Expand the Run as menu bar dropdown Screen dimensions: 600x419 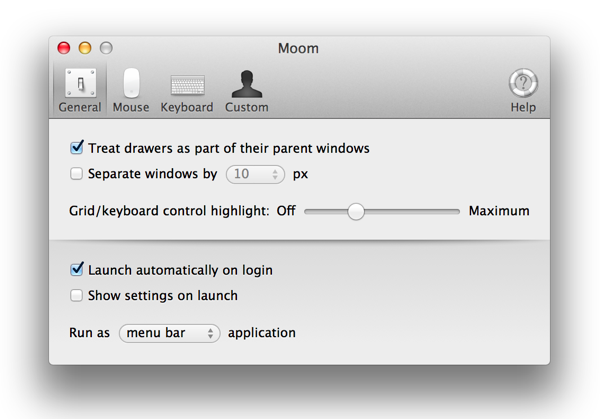pyautogui.click(x=170, y=333)
